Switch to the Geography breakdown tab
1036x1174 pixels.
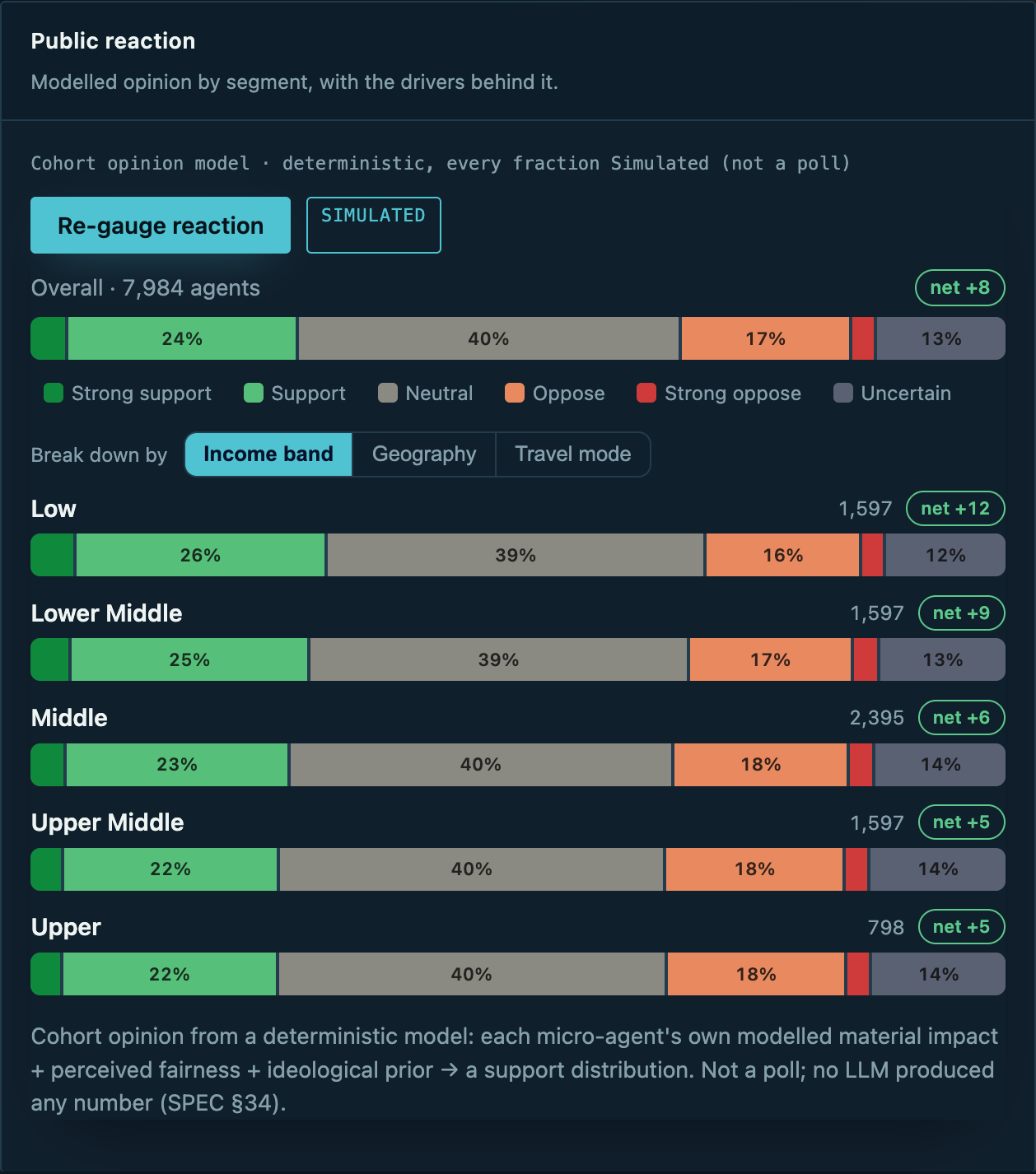tap(424, 454)
